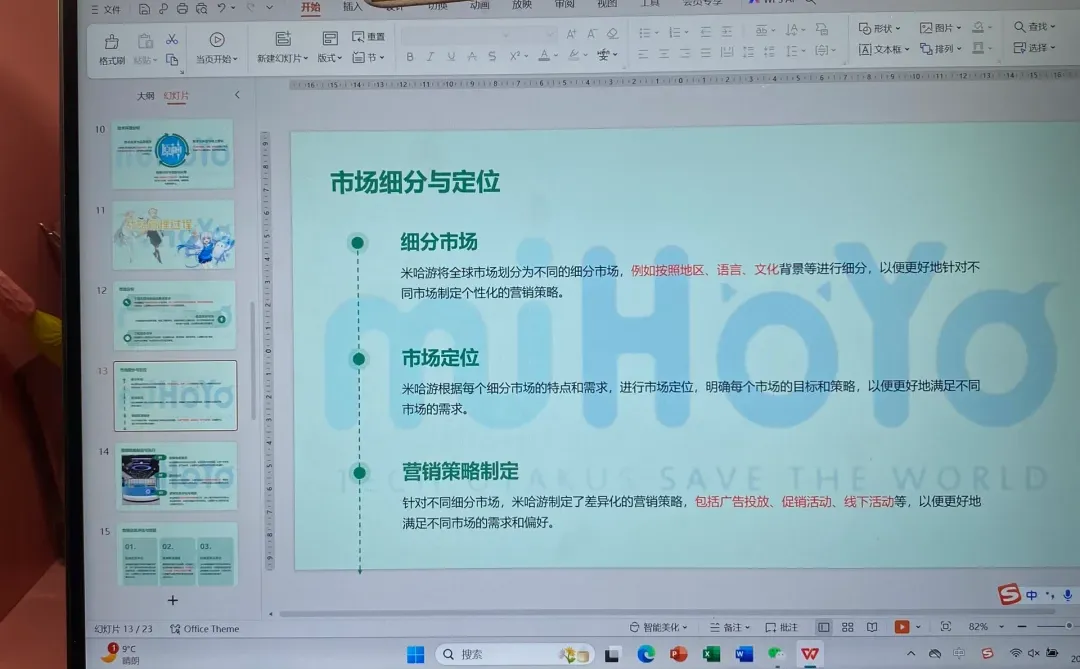
Task: Start slideshow with the red play icon
Action: click(x=904, y=626)
